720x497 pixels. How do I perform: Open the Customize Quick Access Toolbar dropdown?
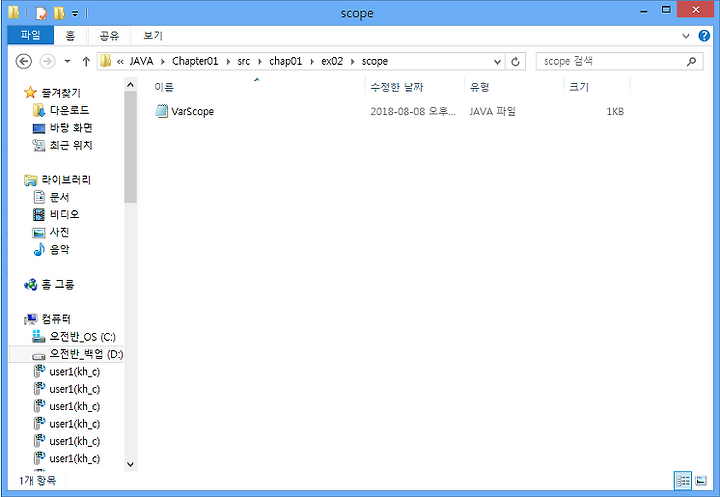[x=75, y=14]
